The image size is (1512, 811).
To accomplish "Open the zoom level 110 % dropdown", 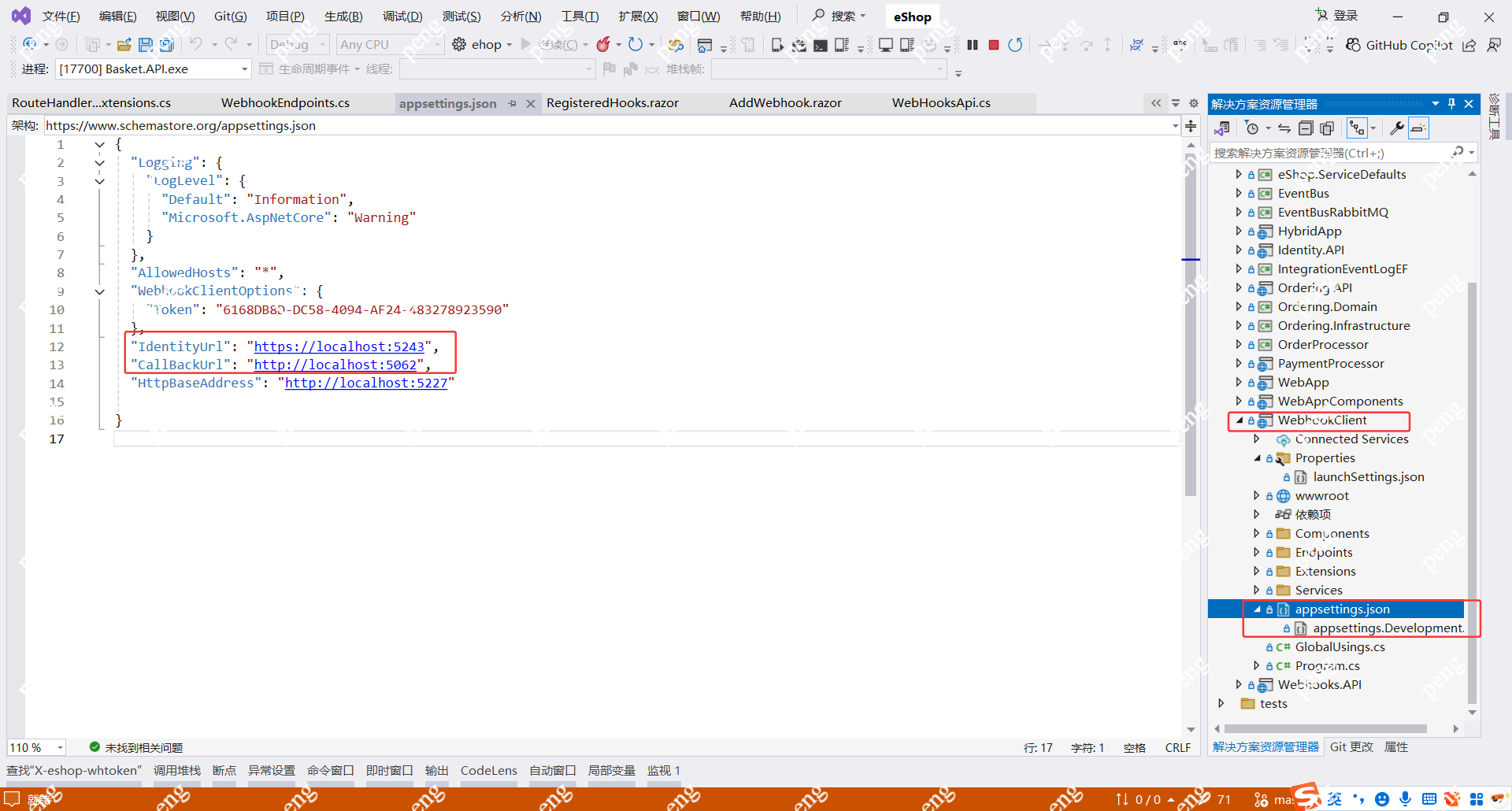I will click(37, 747).
